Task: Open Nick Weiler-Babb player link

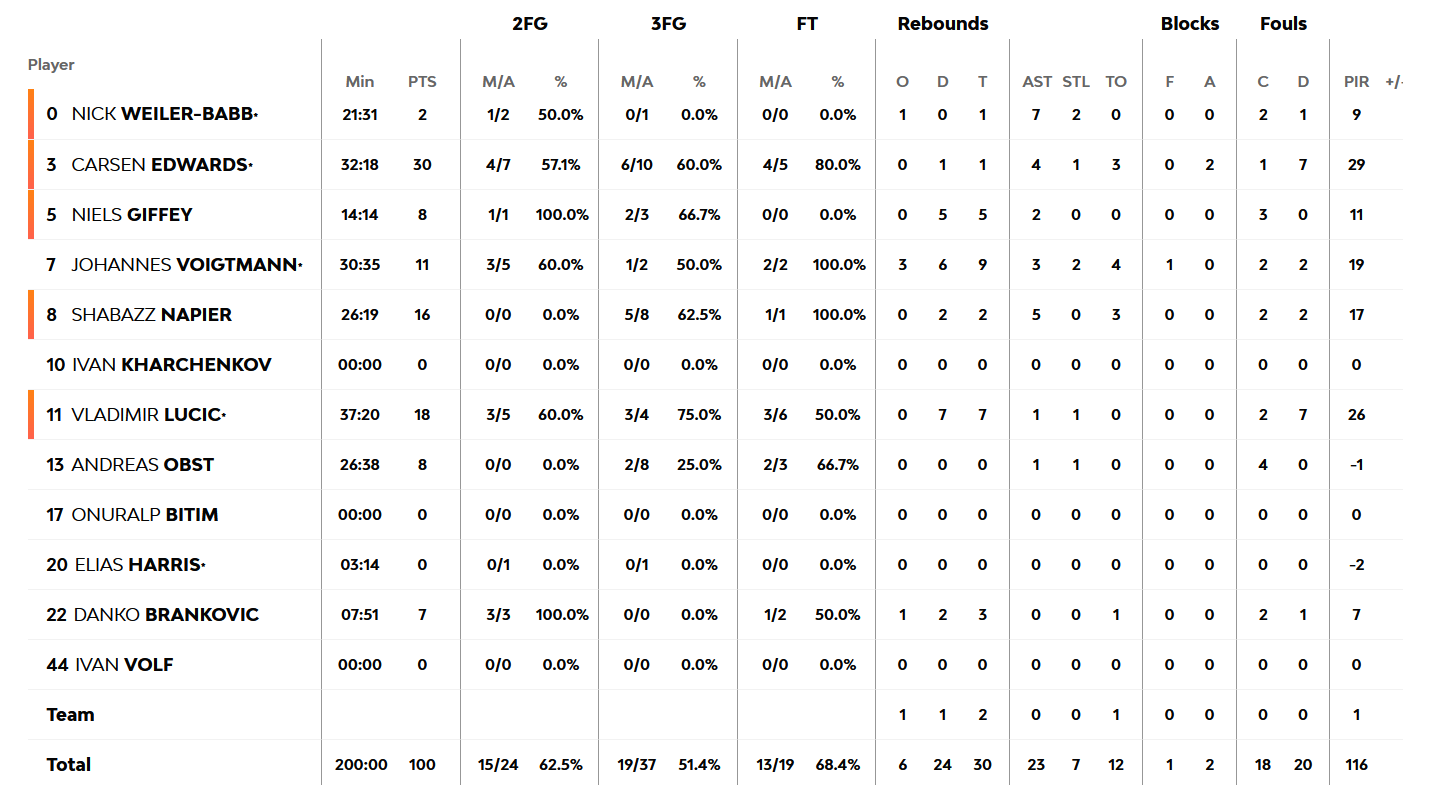Action: 164,115
